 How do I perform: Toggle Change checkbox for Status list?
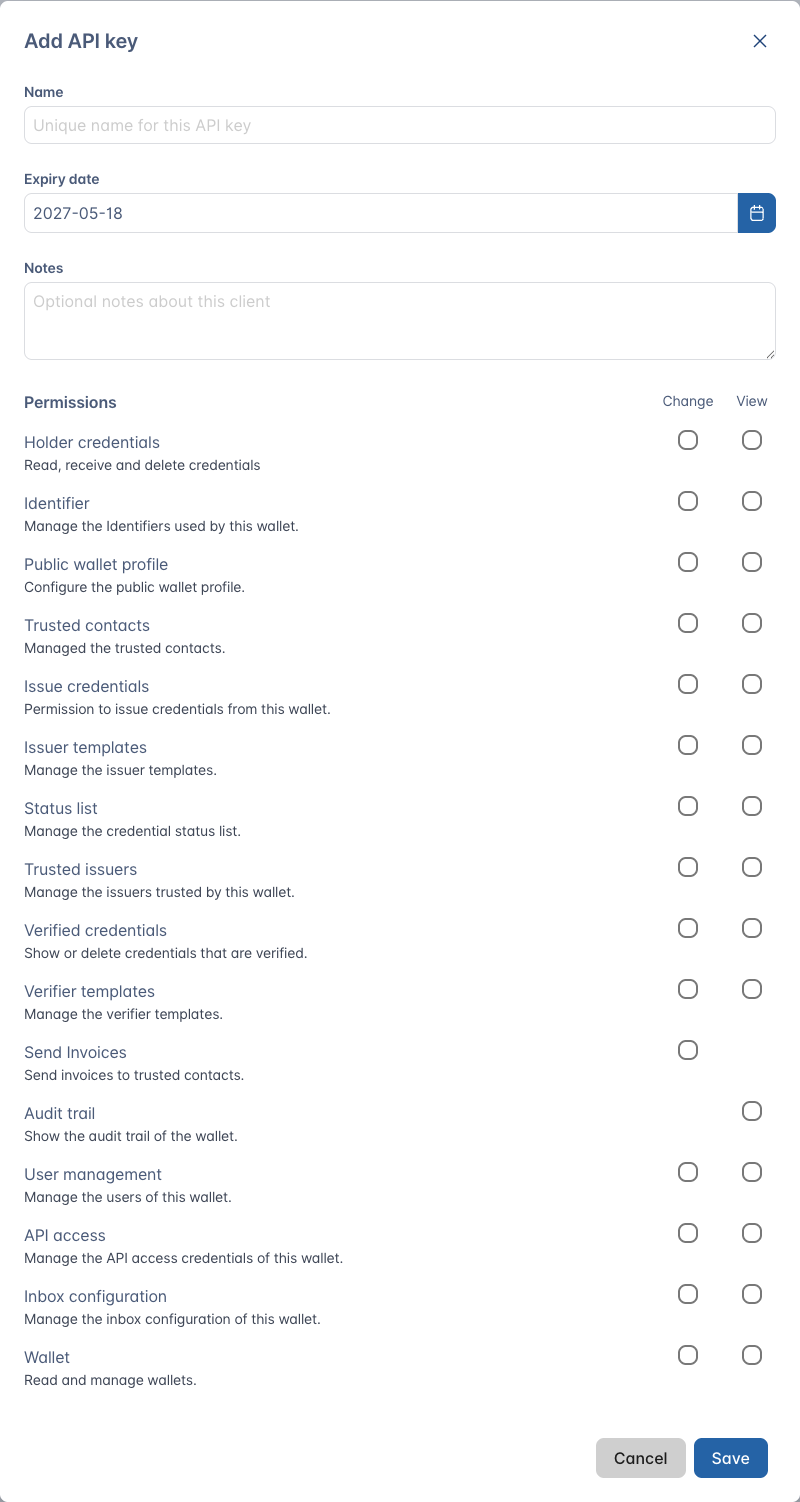[688, 806]
